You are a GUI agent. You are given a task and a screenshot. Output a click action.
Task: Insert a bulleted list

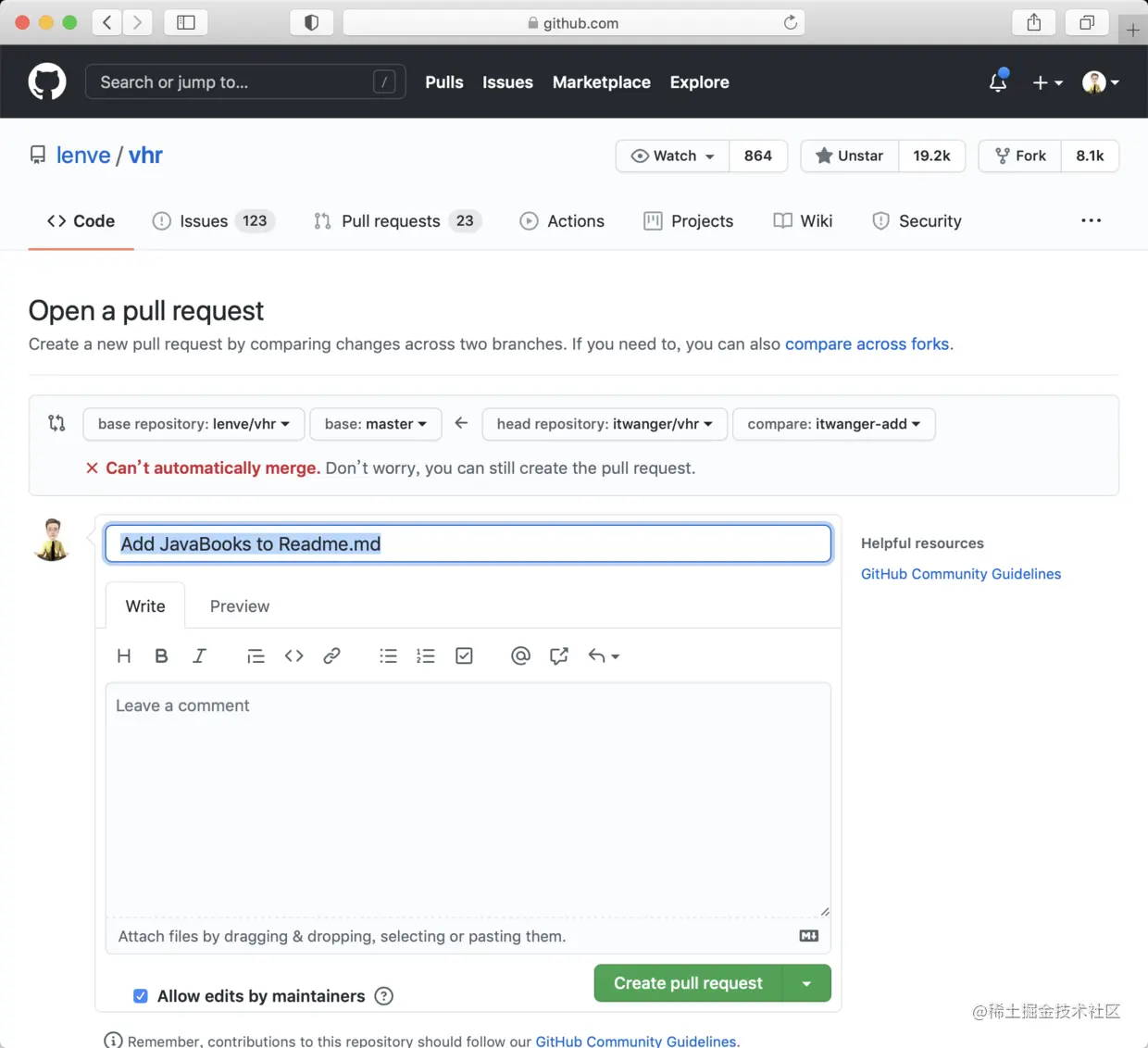388,655
